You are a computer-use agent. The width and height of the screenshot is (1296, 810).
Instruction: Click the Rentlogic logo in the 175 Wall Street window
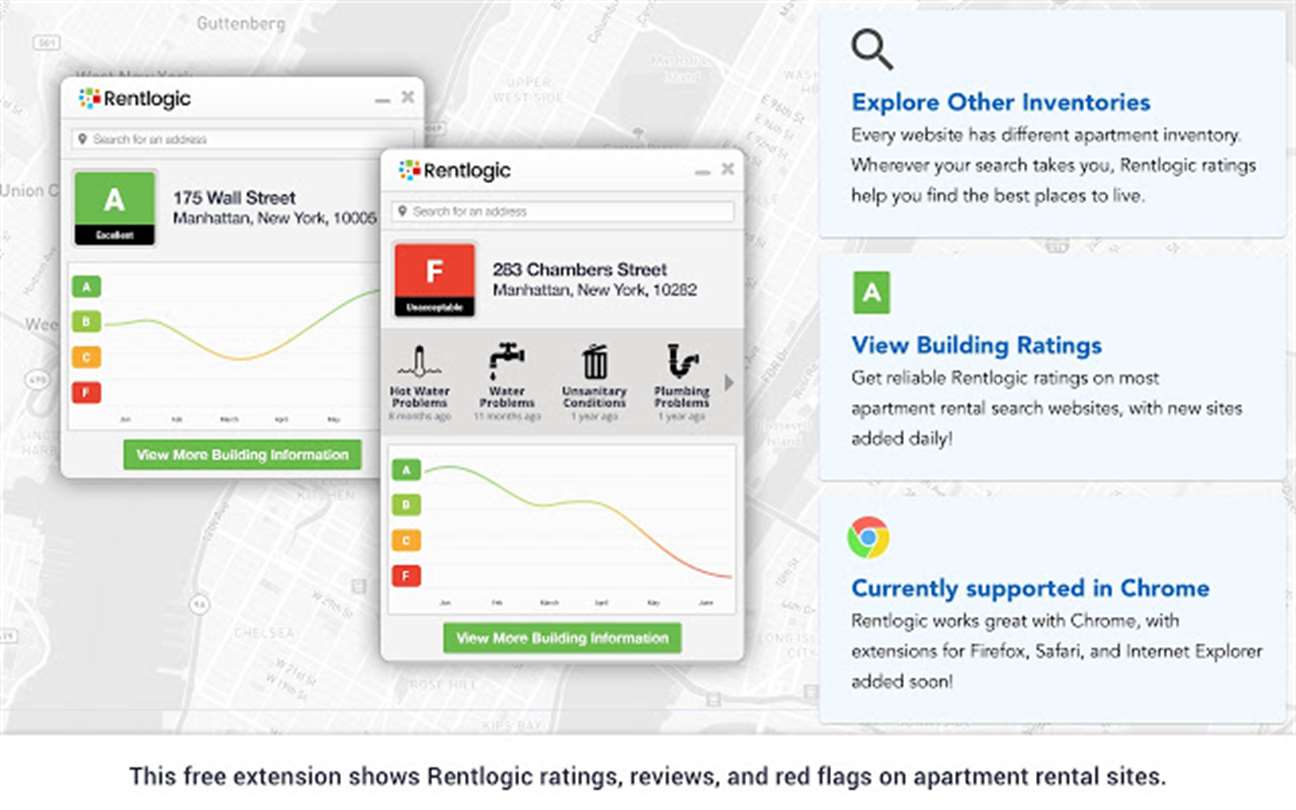coord(135,98)
